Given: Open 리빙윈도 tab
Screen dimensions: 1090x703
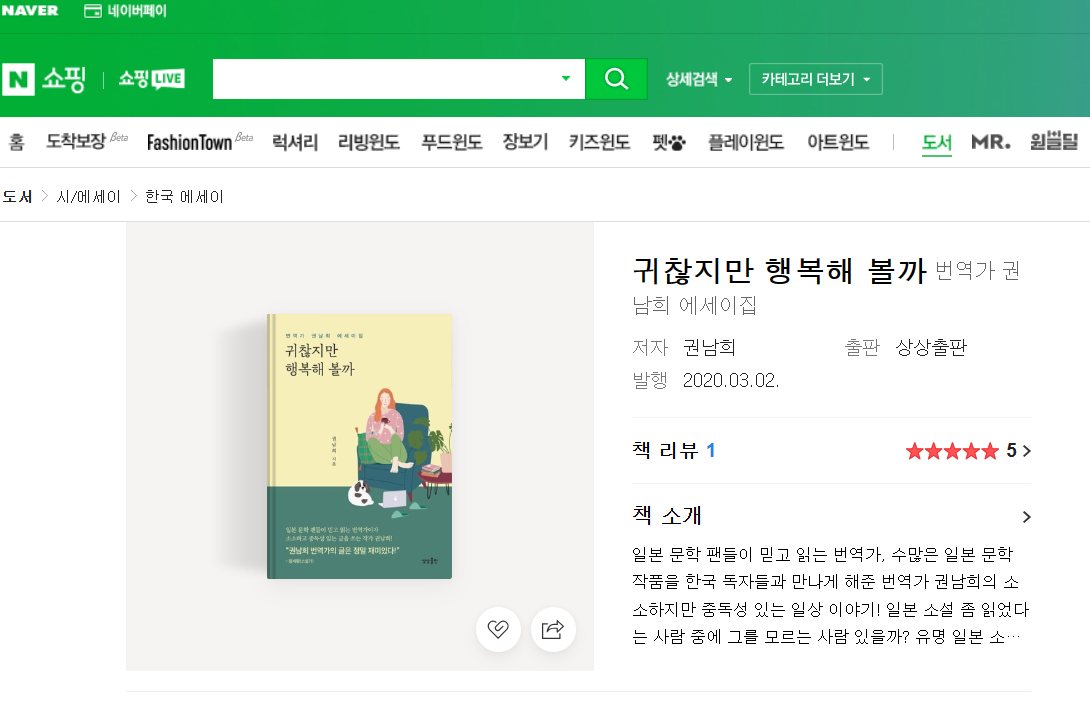Looking at the screenshot, I should click(368, 143).
